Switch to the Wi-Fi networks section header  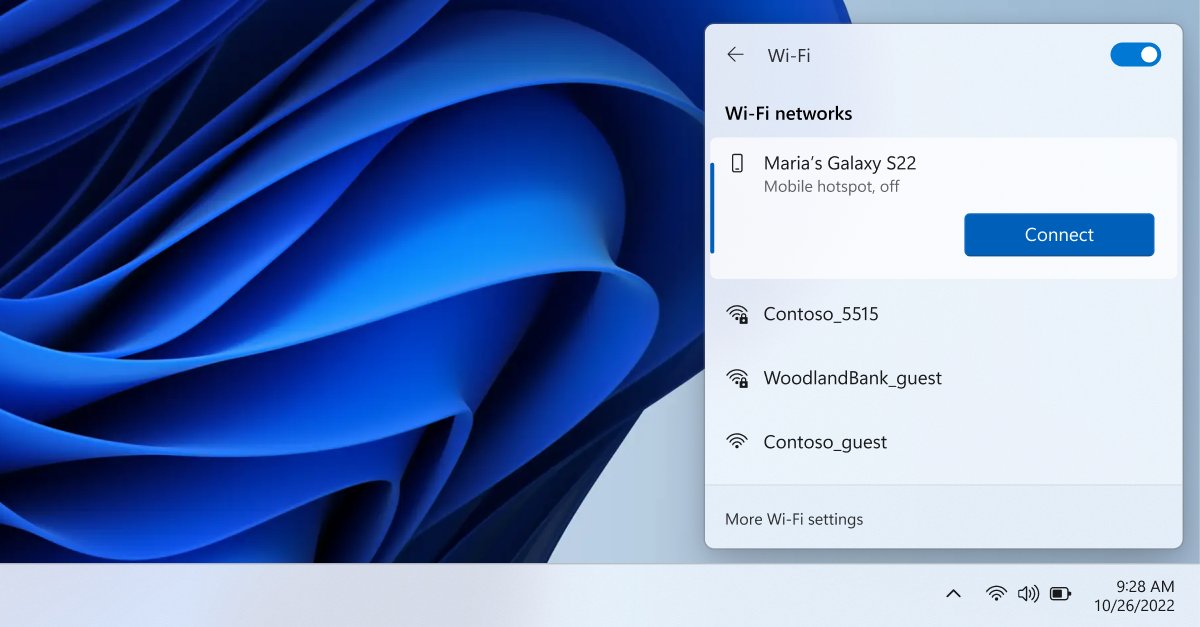pos(788,113)
